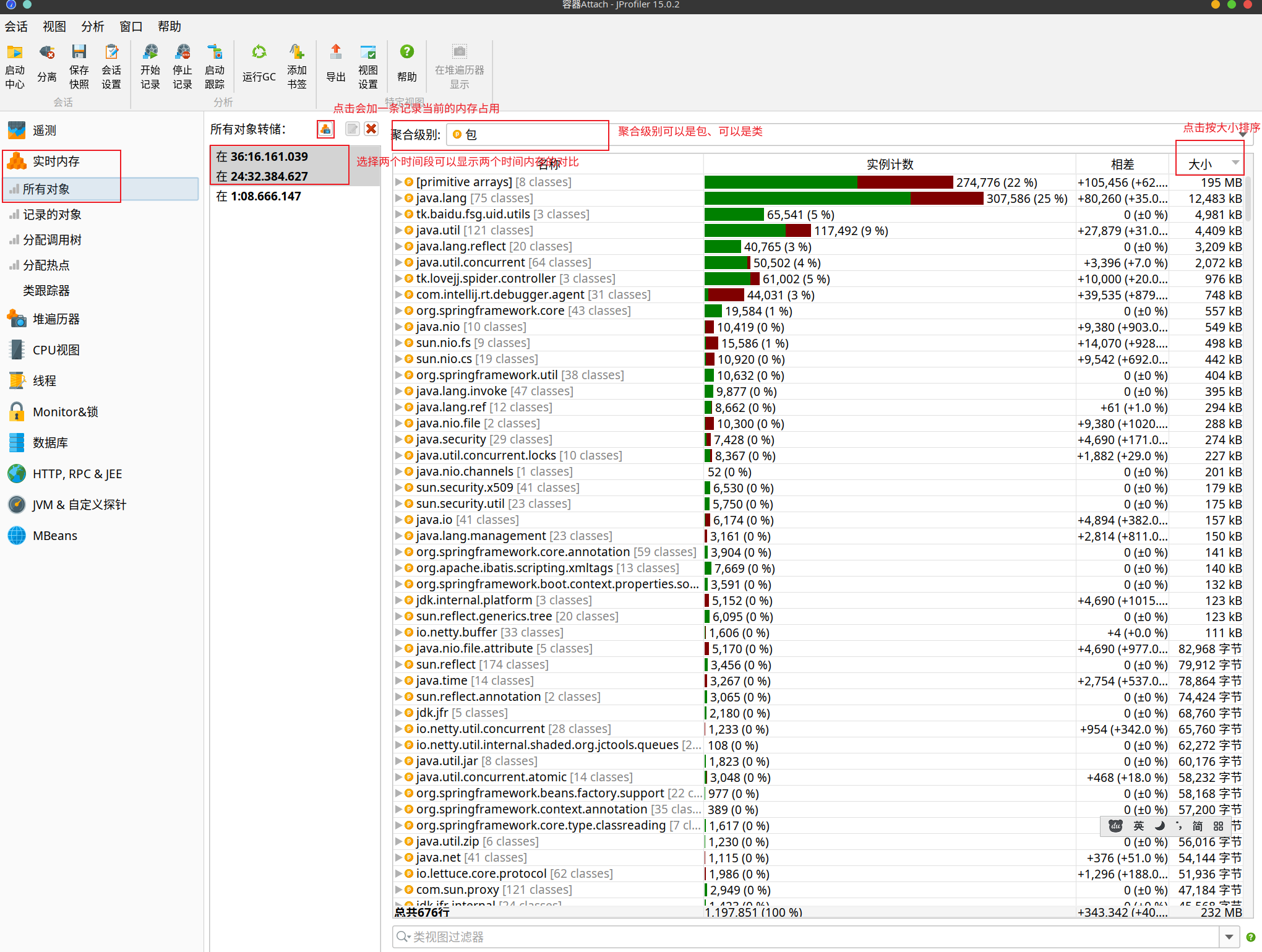Click the Start Recording (开始记录) icon

[150, 53]
